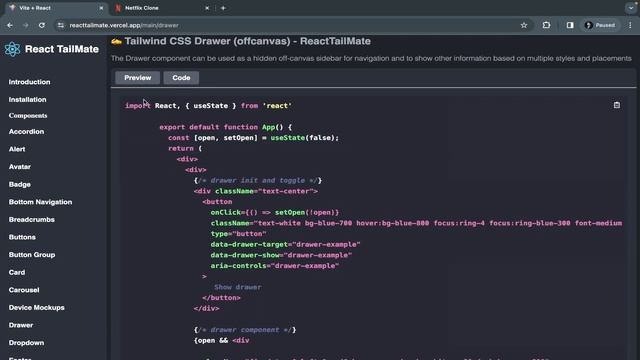Open the Introduction sidebar link

click(x=29, y=82)
